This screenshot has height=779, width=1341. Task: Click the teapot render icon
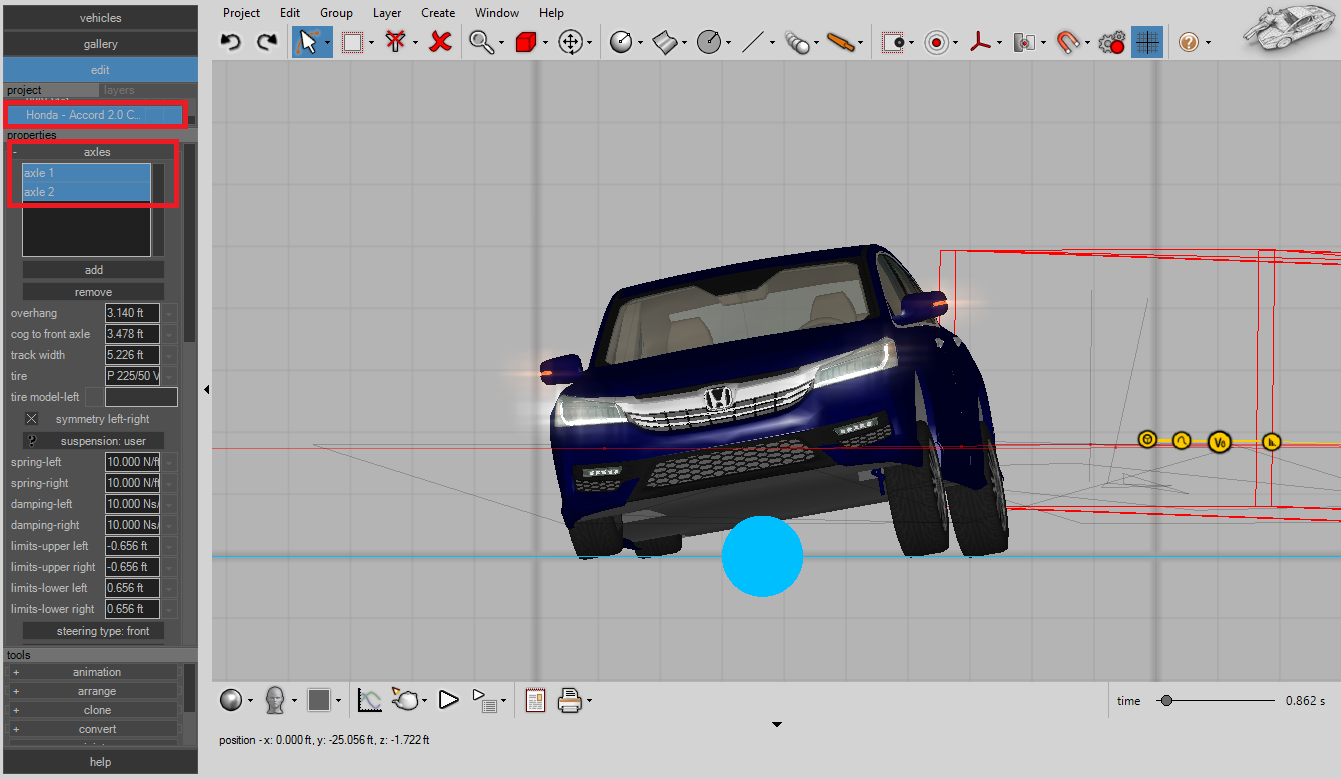[x=406, y=700]
